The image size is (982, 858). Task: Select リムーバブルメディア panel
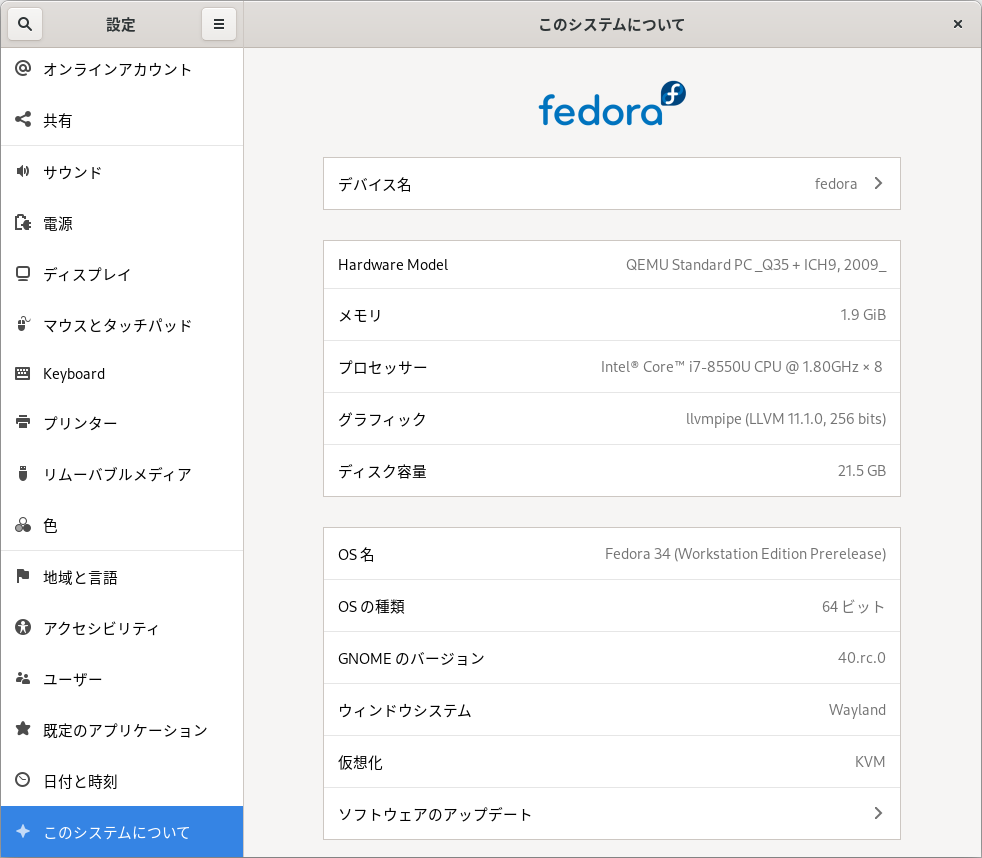(x=122, y=475)
